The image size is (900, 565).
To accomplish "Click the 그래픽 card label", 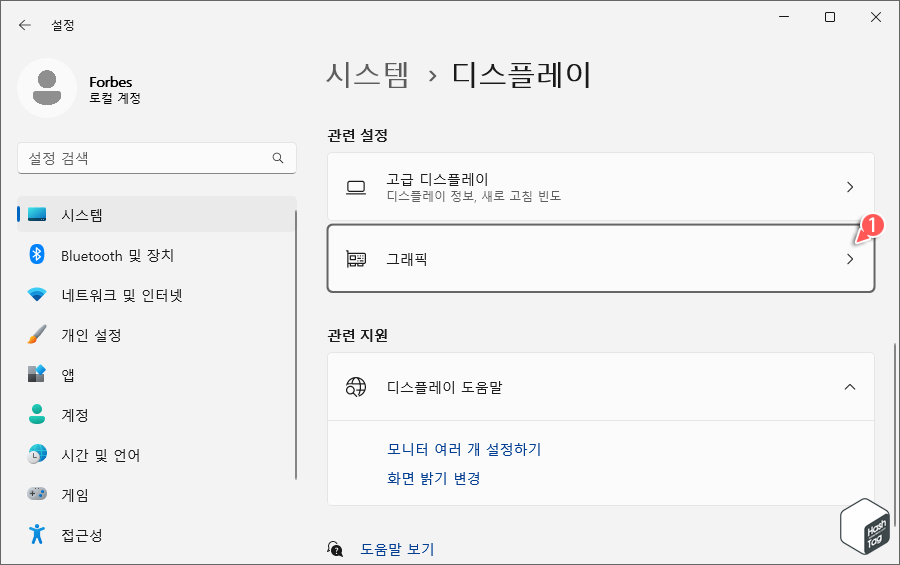I will pos(406,259).
